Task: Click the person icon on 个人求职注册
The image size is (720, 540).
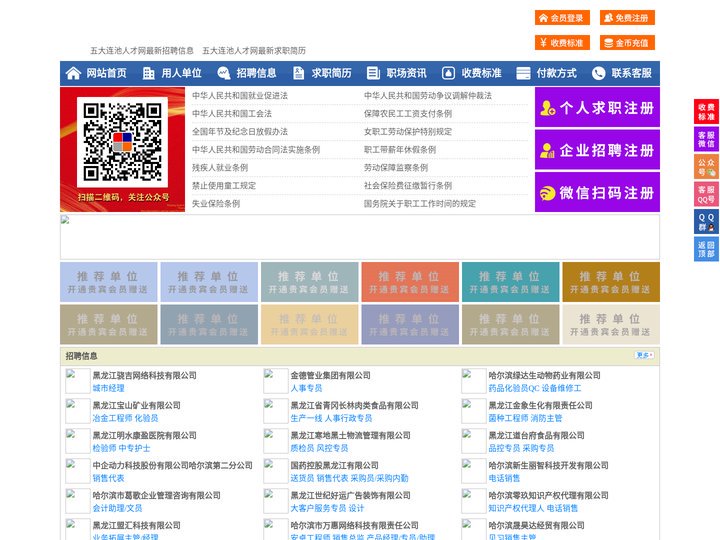Action: (x=547, y=108)
